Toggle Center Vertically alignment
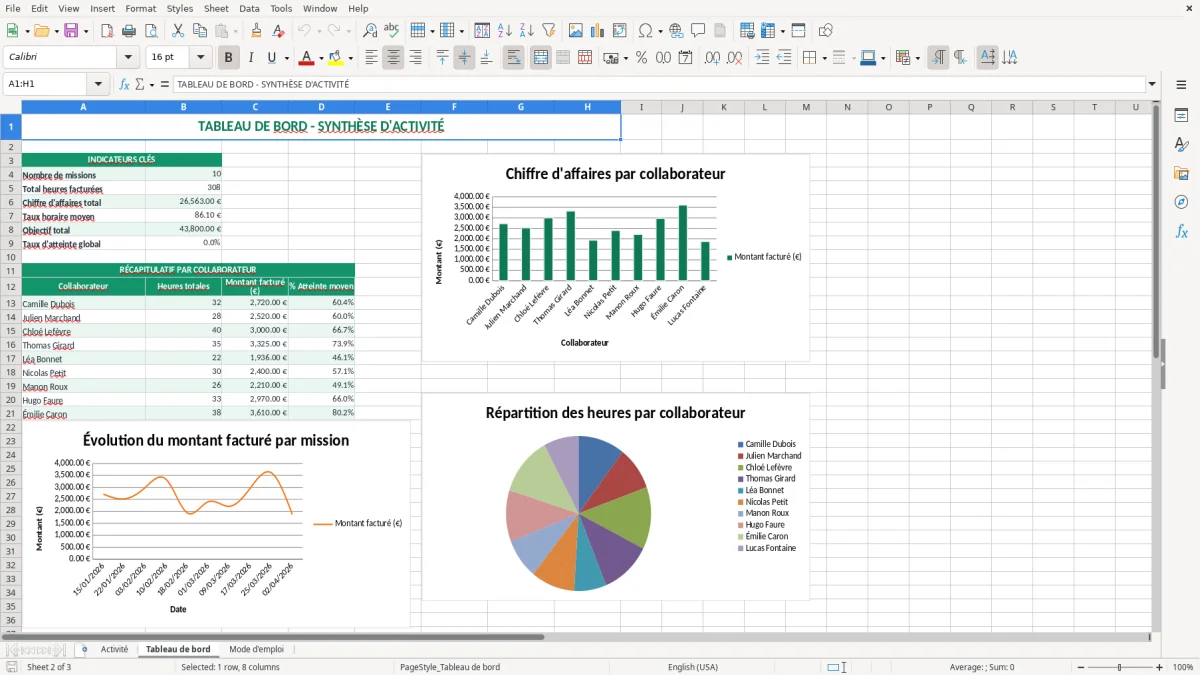The width and height of the screenshot is (1200, 675). 464,58
